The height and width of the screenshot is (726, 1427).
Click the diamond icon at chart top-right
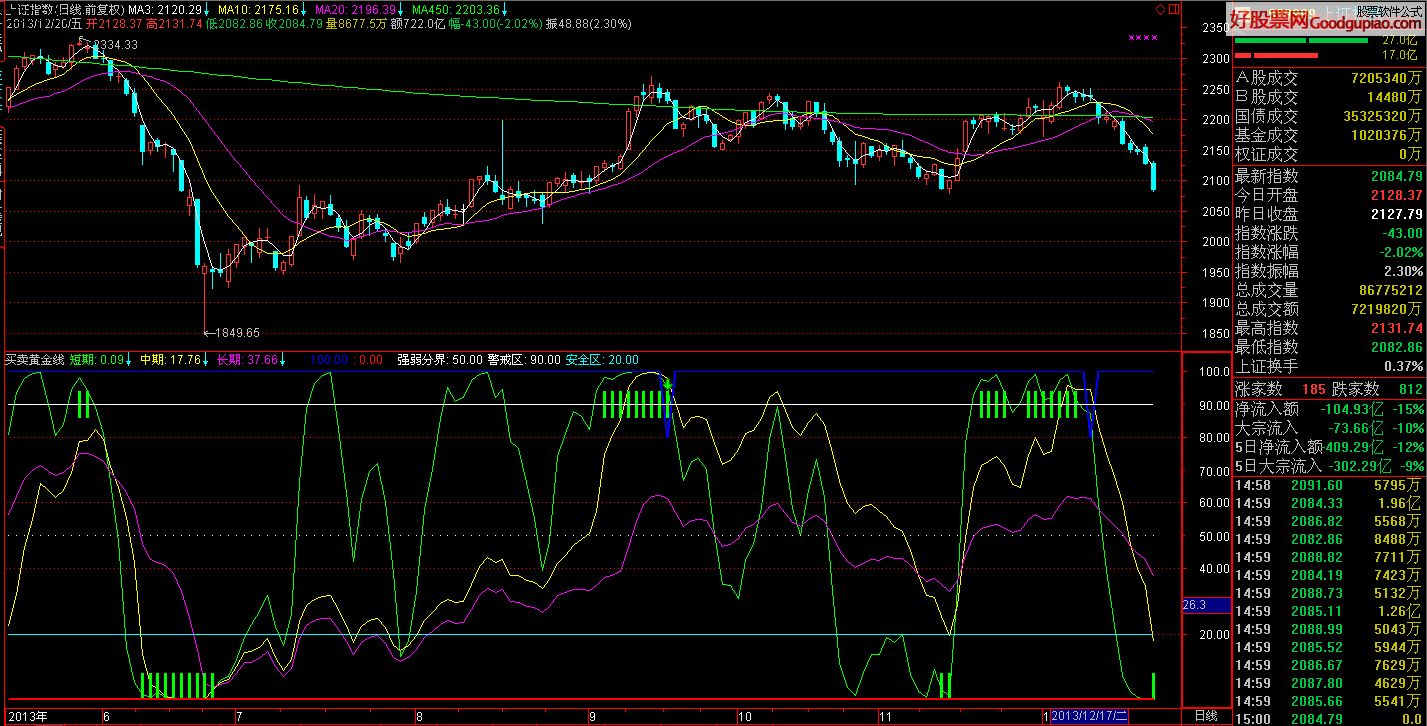pos(1160,8)
